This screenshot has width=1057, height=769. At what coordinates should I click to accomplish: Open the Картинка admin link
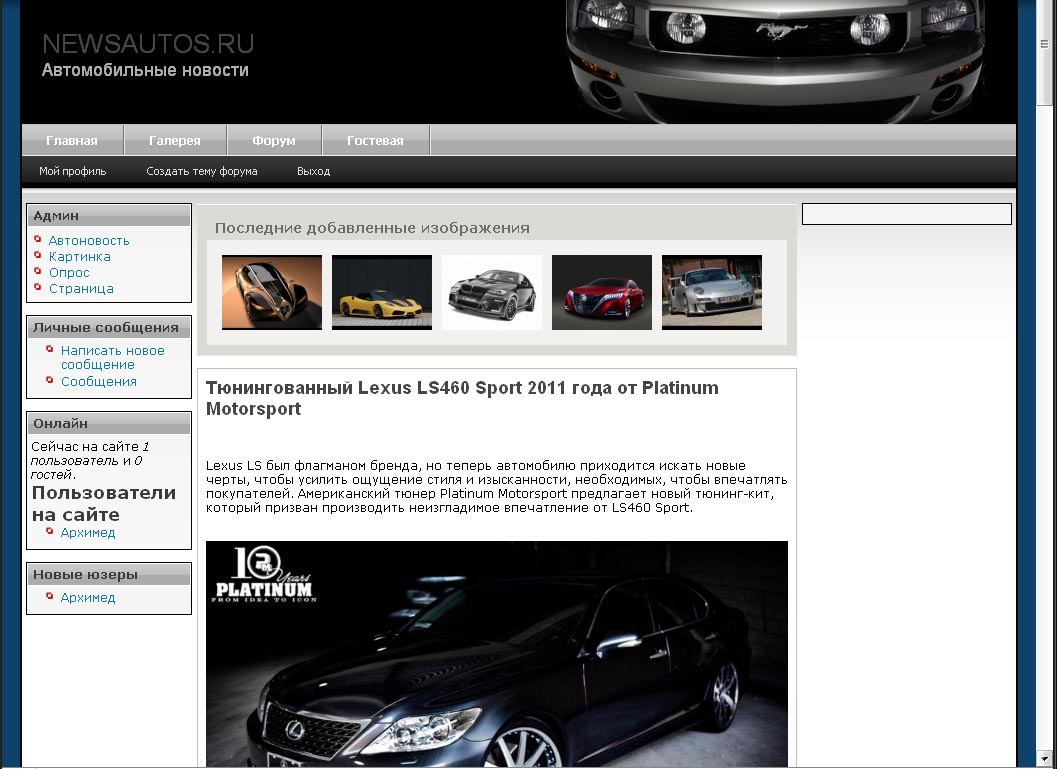click(x=80, y=257)
